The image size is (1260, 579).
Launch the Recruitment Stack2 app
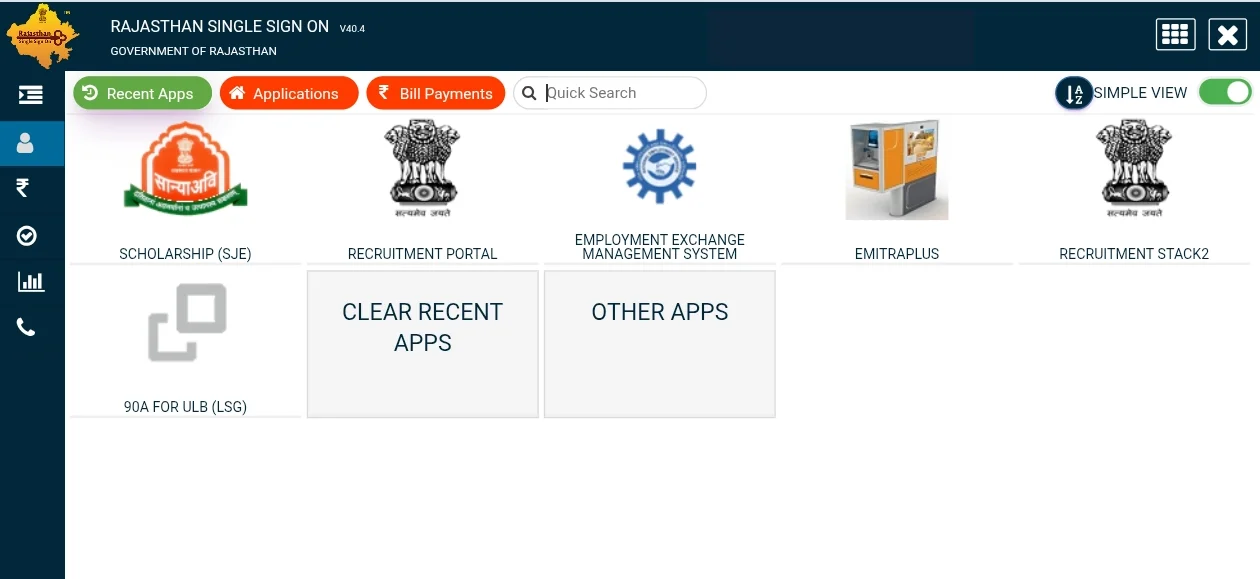pos(1133,170)
